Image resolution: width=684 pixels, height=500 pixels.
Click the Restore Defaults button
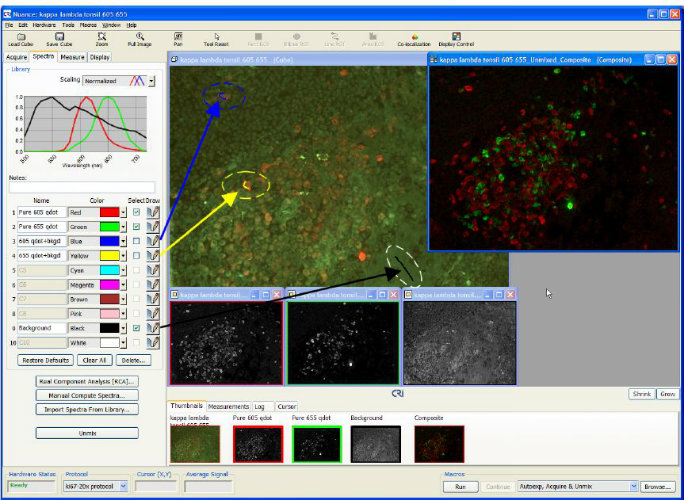[x=45, y=360]
